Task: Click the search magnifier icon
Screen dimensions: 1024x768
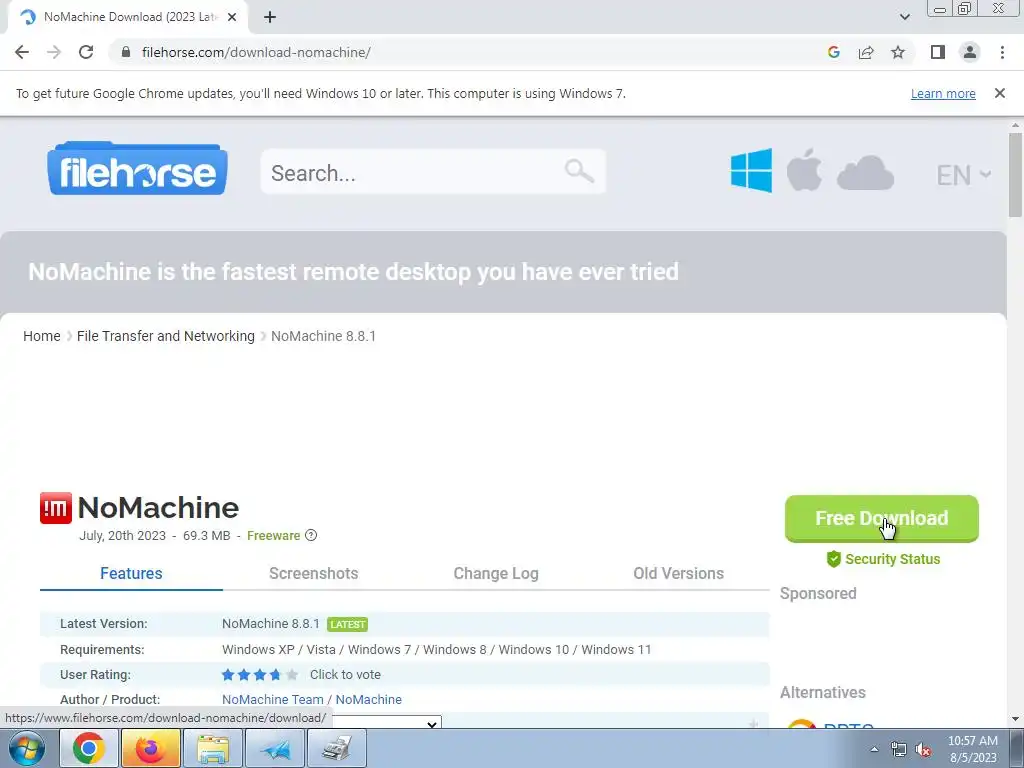Action: [x=579, y=171]
